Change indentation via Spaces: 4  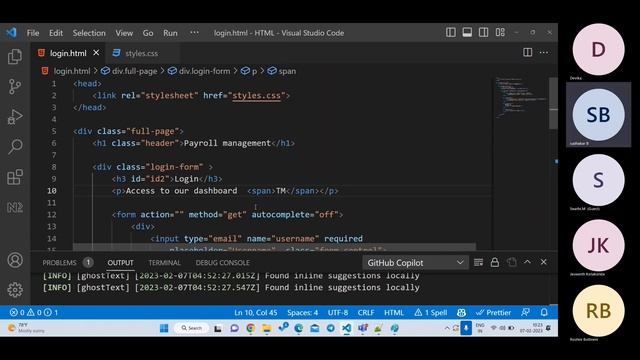[x=302, y=313]
